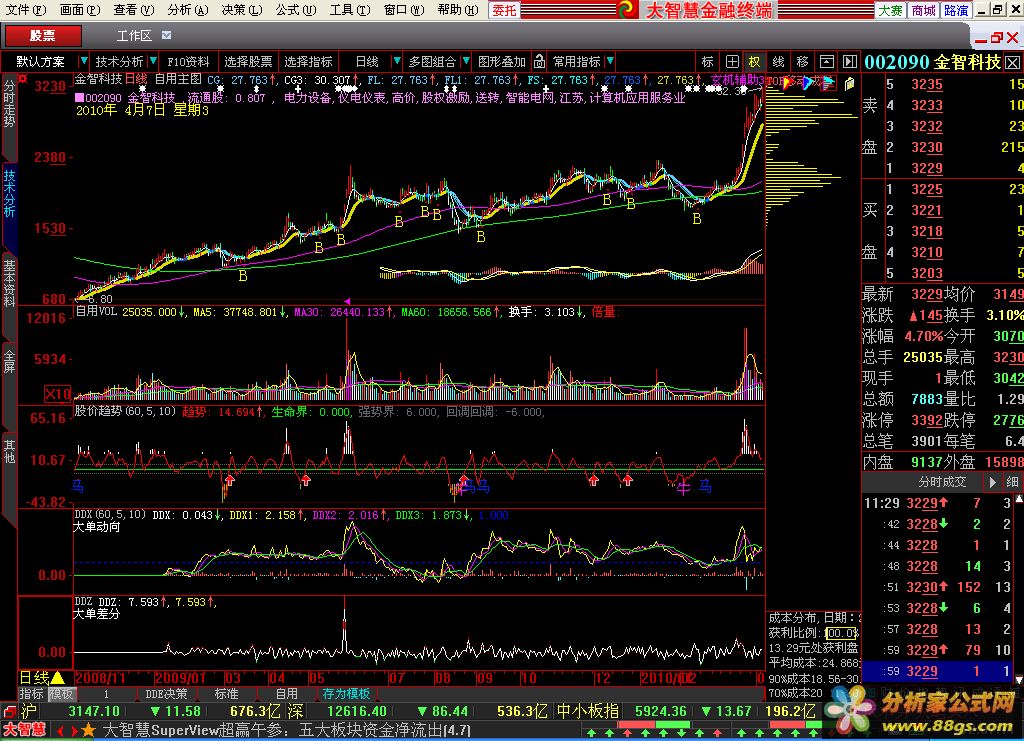
Task: Expand the 常用指标 dropdown arrow
Action: click(x=610, y=61)
